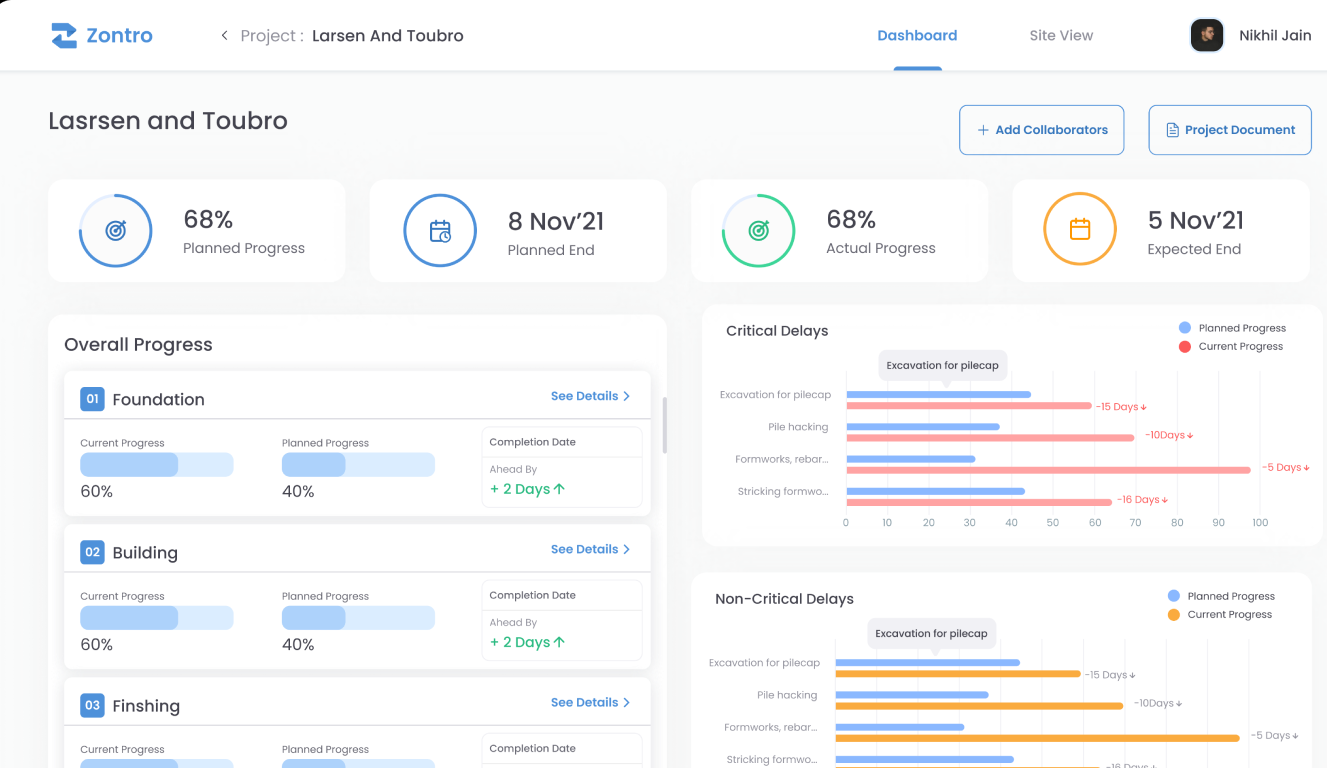Click the Foundation Planned Progress bar

coord(358,464)
